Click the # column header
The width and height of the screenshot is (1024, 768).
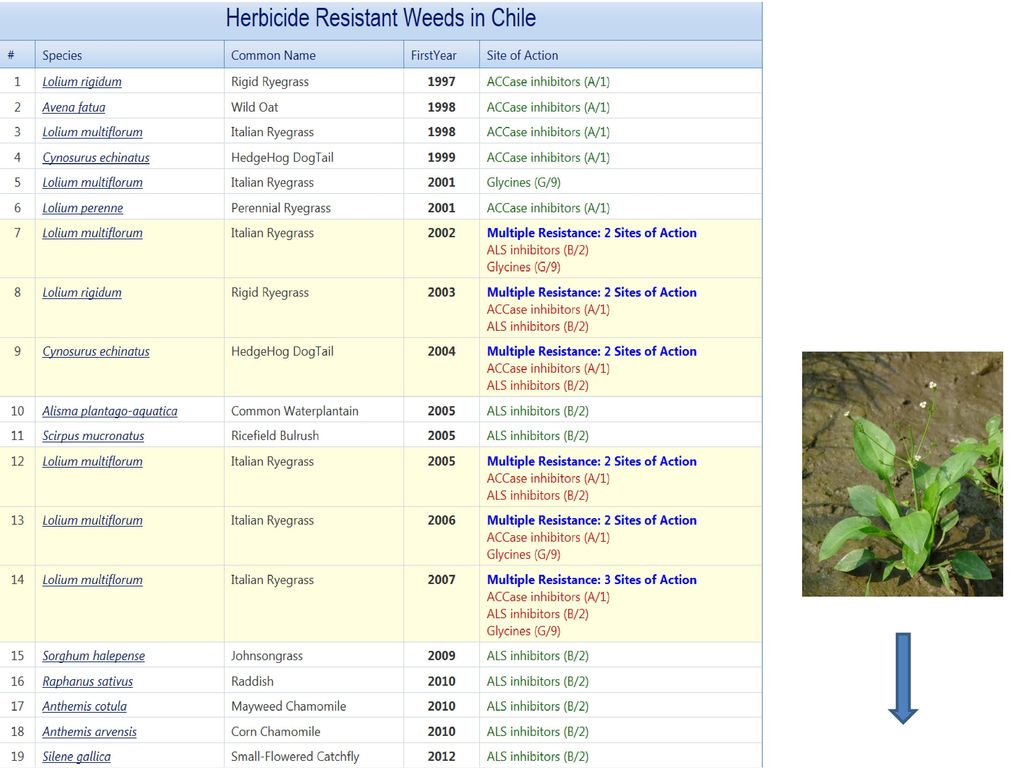coord(17,55)
